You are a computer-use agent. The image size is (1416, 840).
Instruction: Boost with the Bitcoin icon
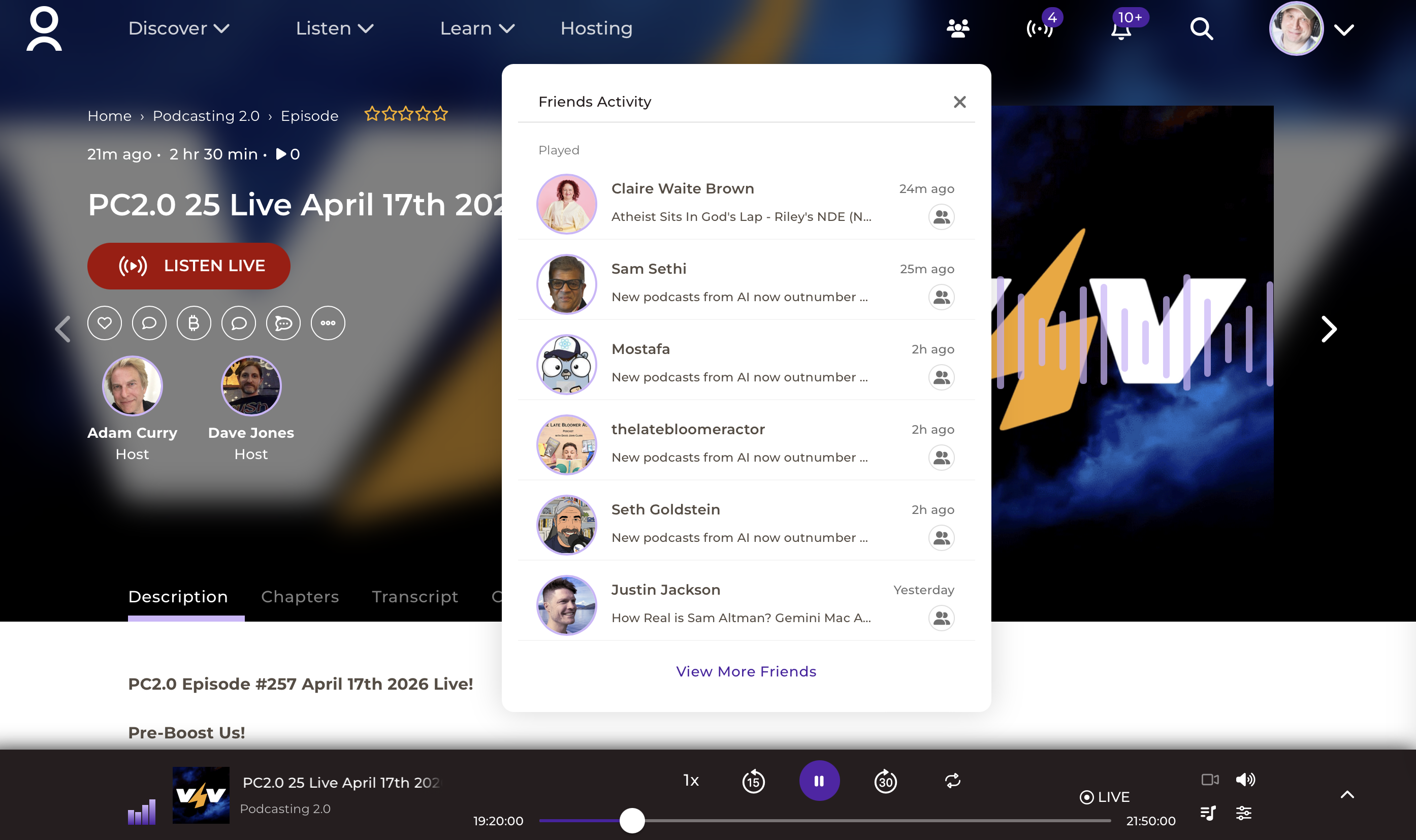[x=194, y=323]
